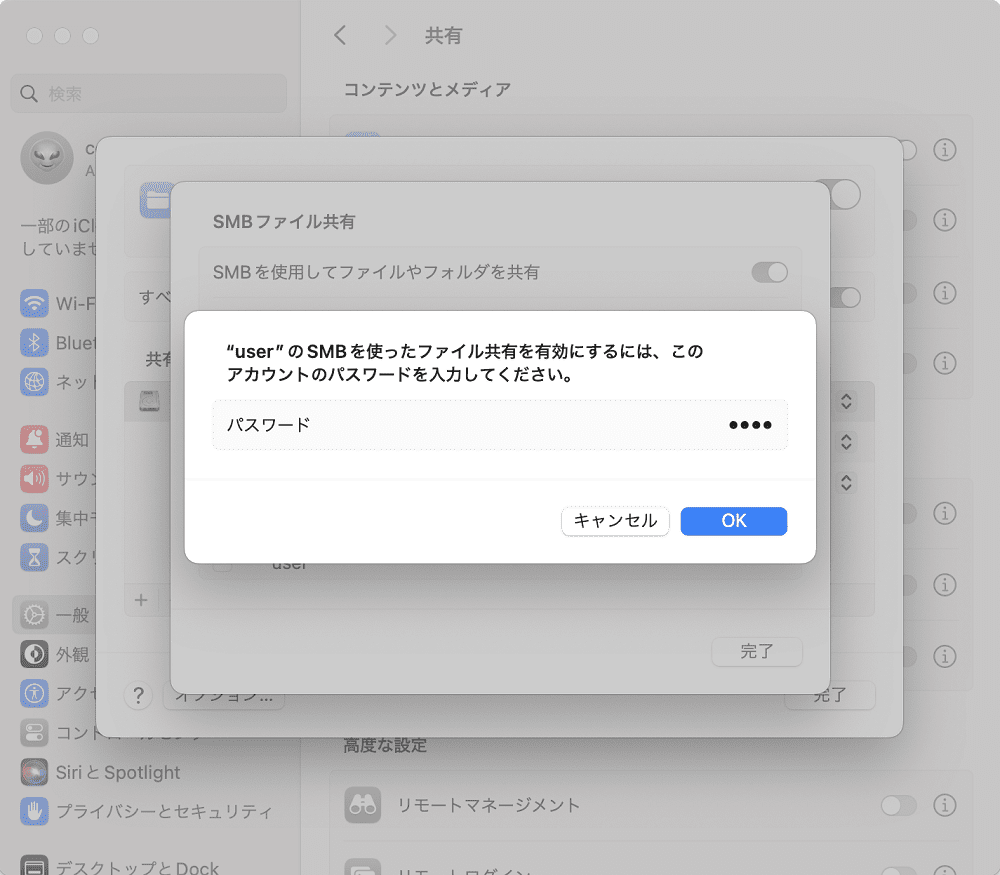Click the 高度な設定 heading
The image size is (1000, 875).
385,745
